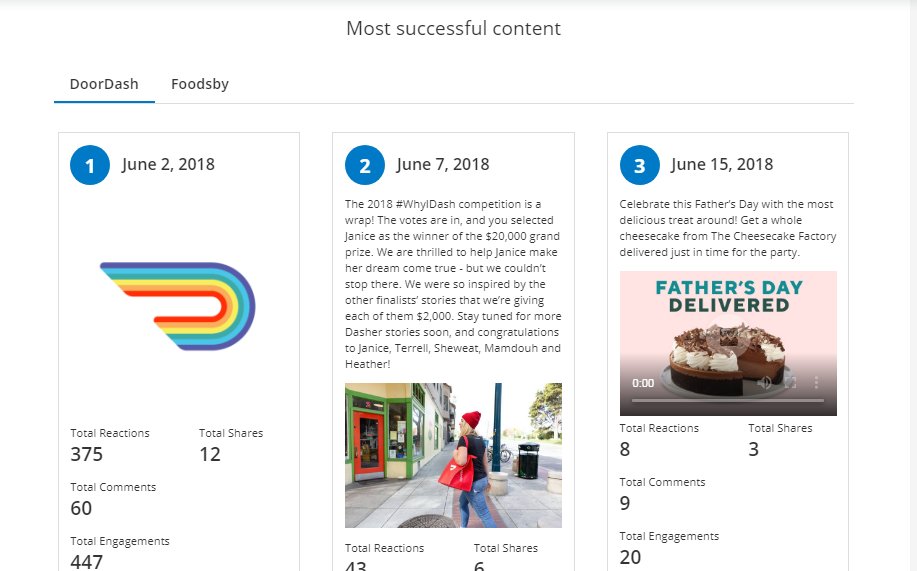Open the Dasher street photo
This screenshot has width=917, height=571.
(453, 455)
